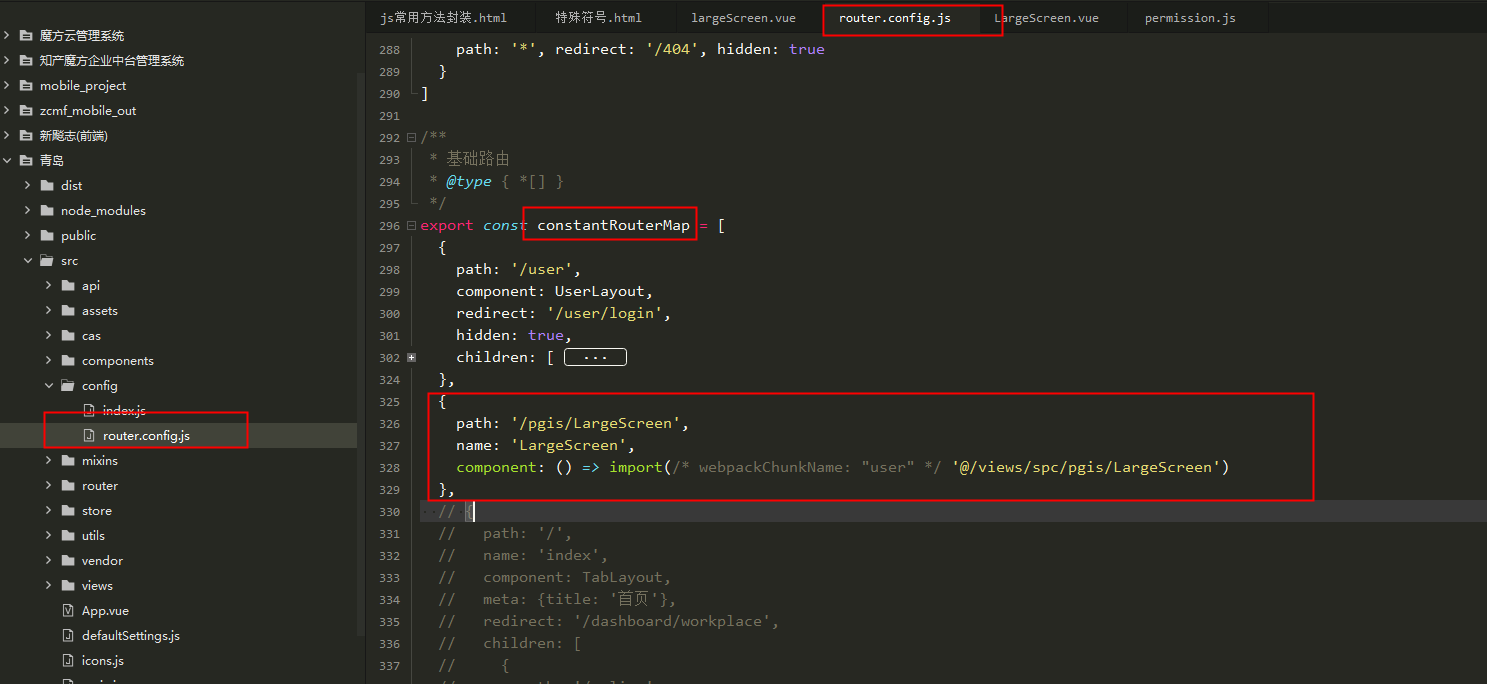This screenshot has width=1487, height=684.
Task: Click the UserLayout component name
Action: [599, 291]
